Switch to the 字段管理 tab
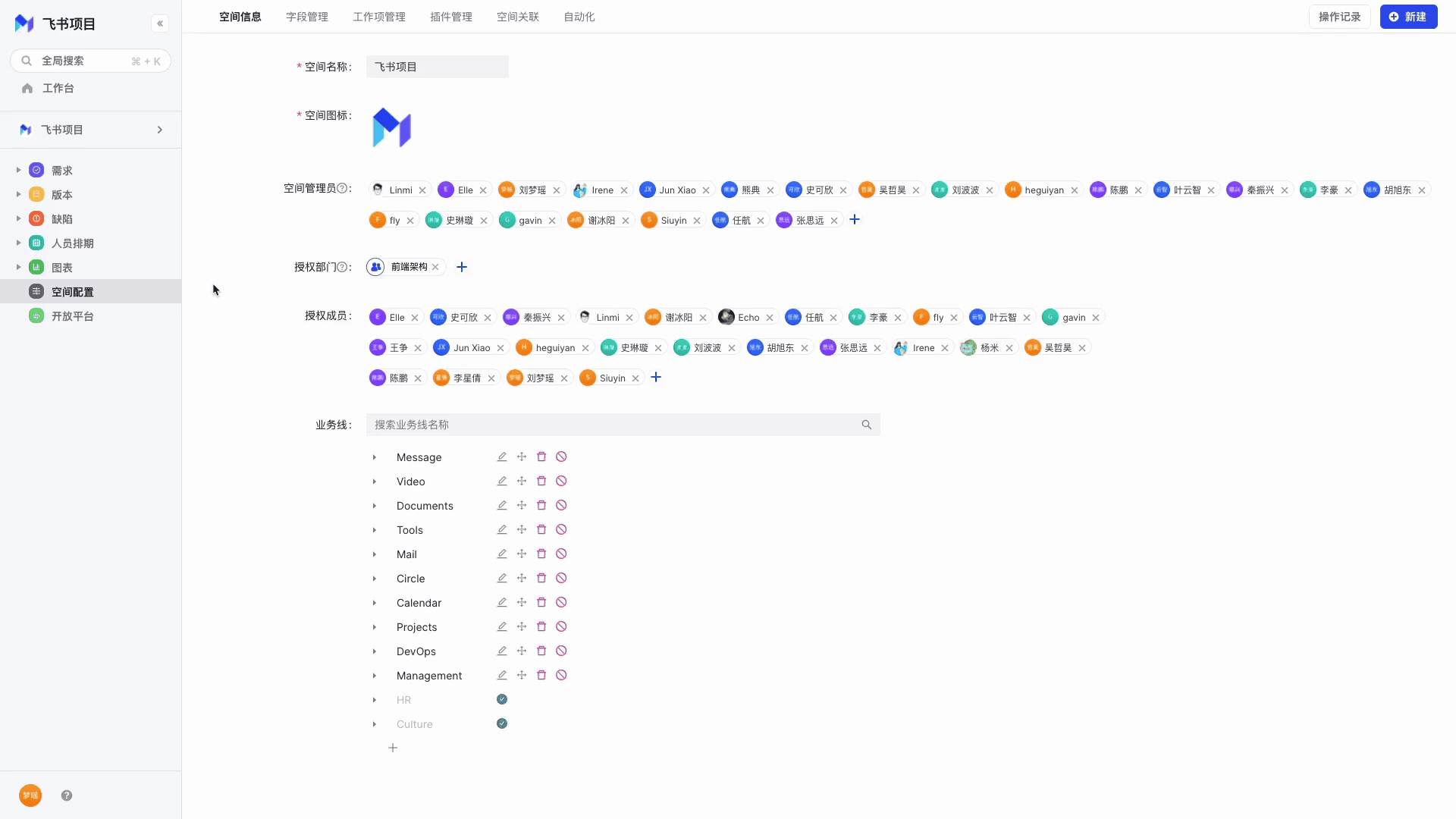 coord(307,17)
